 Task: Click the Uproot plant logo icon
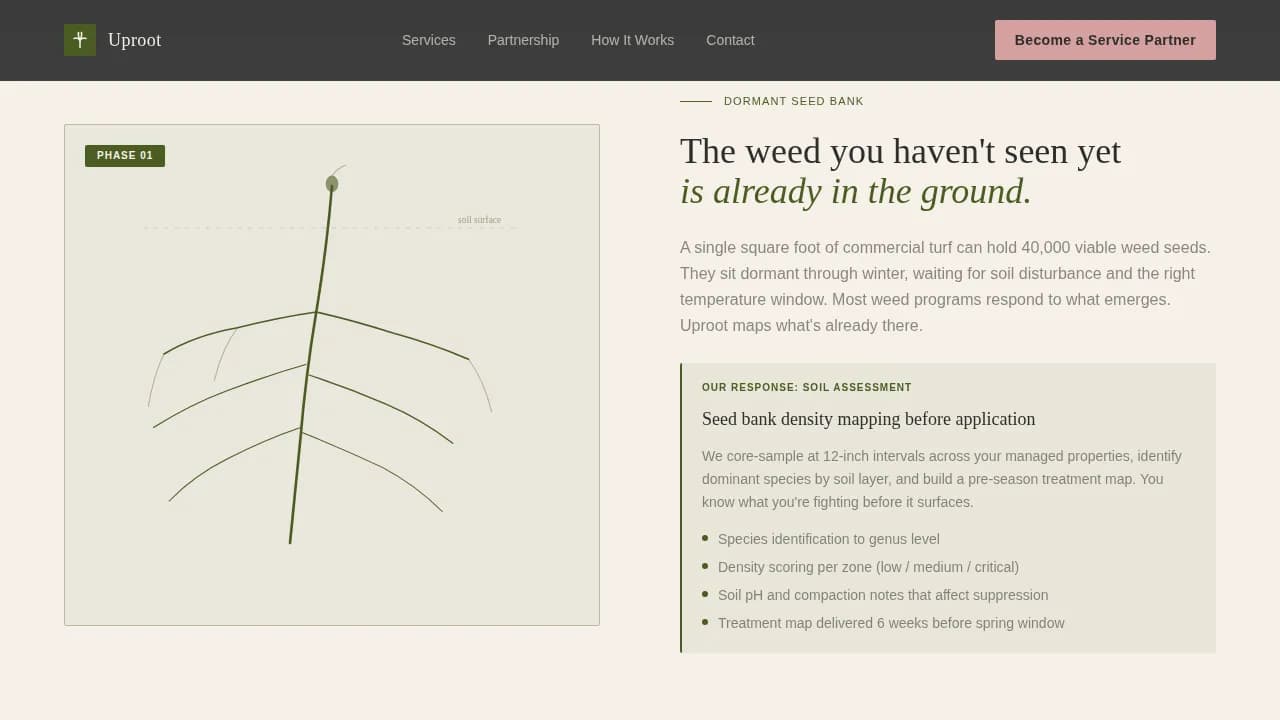(80, 40)
